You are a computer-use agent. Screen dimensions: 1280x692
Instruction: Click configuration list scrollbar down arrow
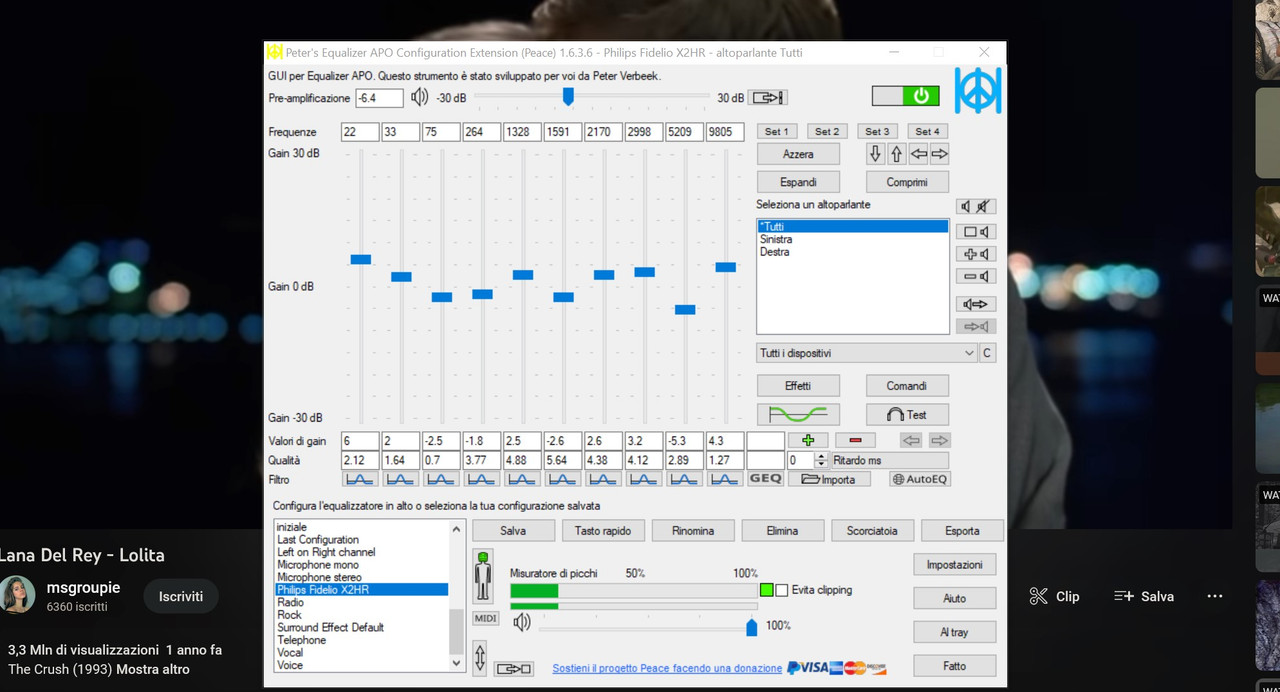(x=457, y=663)
